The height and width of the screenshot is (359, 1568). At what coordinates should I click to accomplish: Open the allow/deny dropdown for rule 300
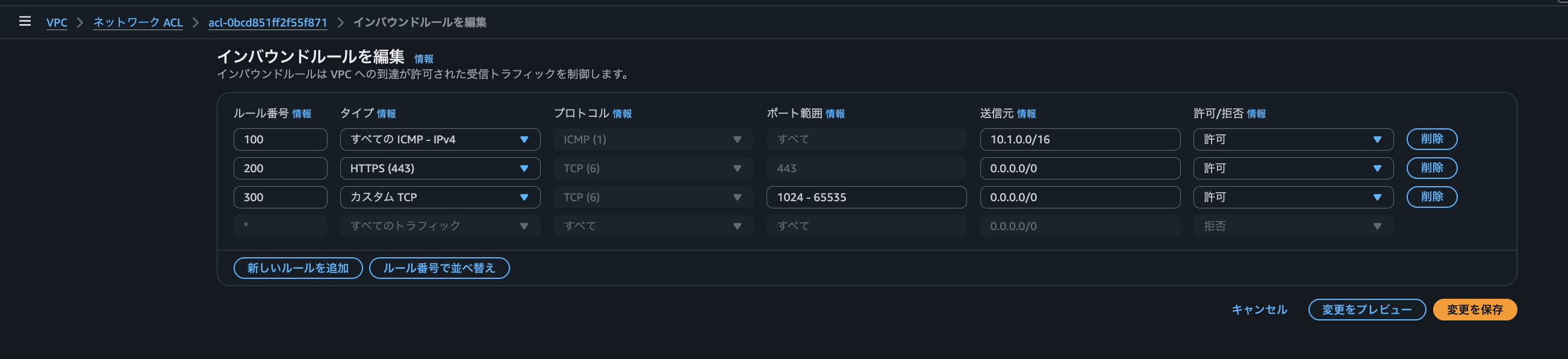click(x=1292, y=196)
